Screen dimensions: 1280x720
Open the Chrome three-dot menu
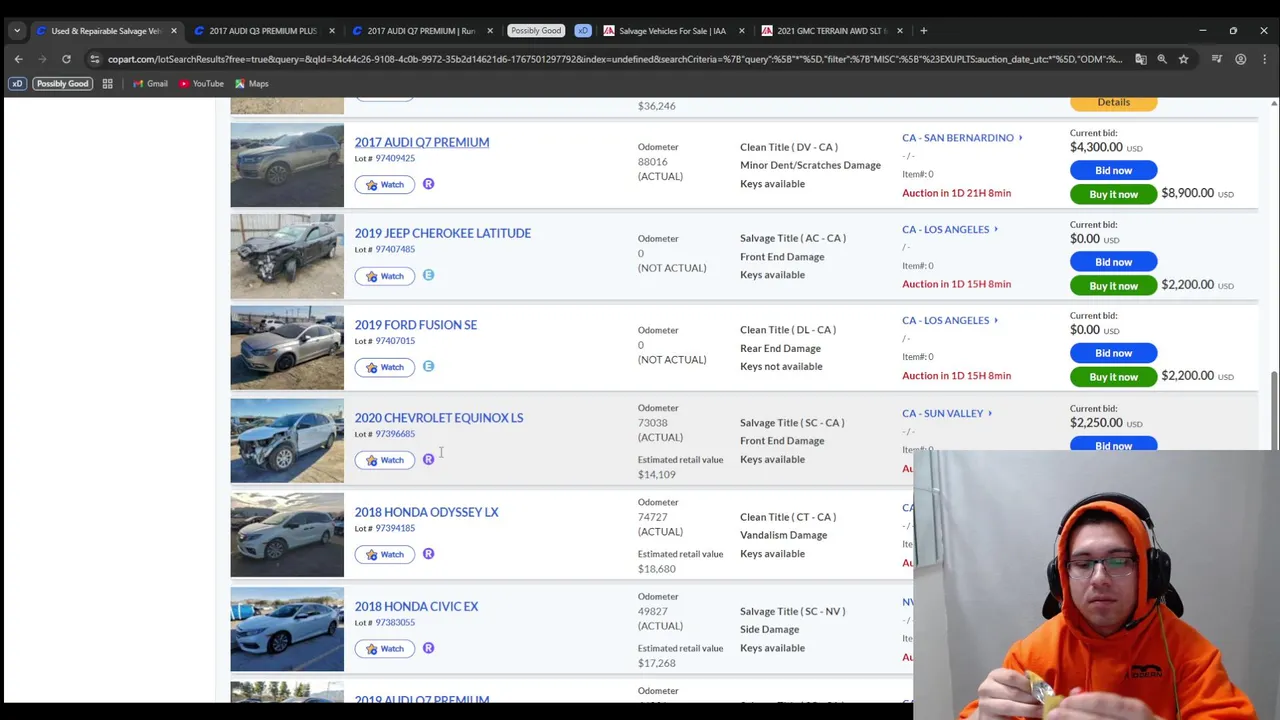[1264, 59]
